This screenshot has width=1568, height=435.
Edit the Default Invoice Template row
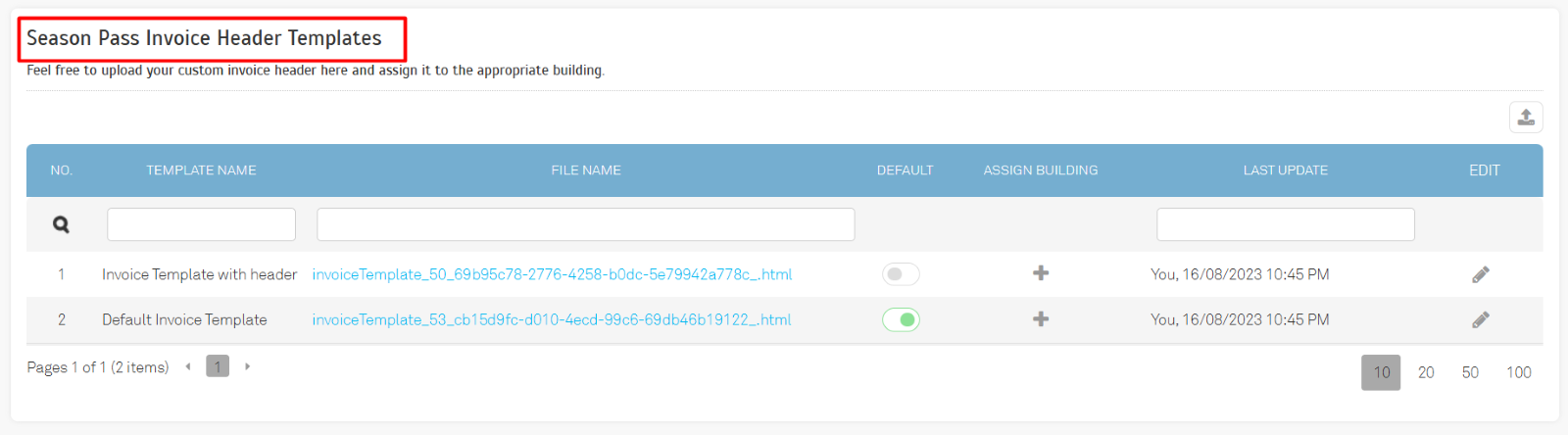tap(1480, 319)
